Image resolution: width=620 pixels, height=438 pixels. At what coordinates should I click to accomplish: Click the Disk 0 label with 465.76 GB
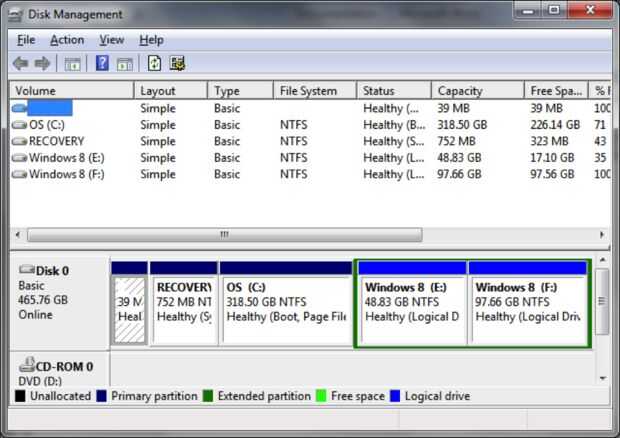(x=59, y=302)
